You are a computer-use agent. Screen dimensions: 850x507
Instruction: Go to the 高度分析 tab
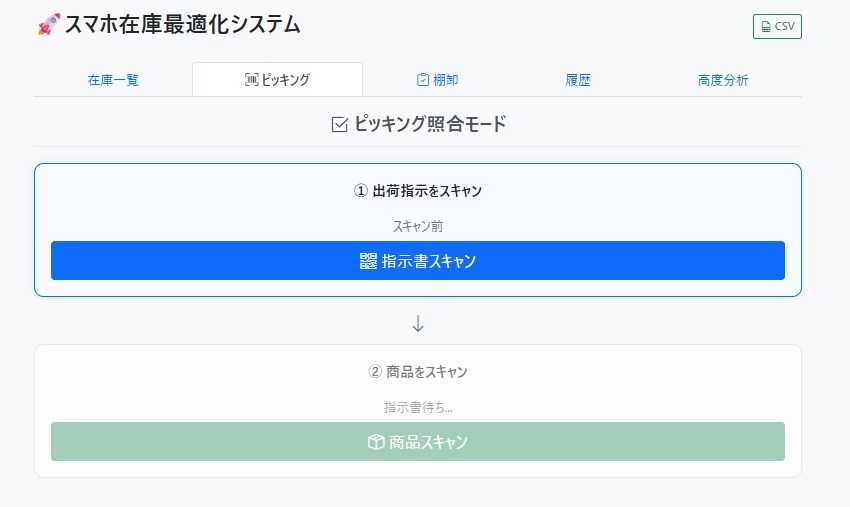tap(723, 80)
